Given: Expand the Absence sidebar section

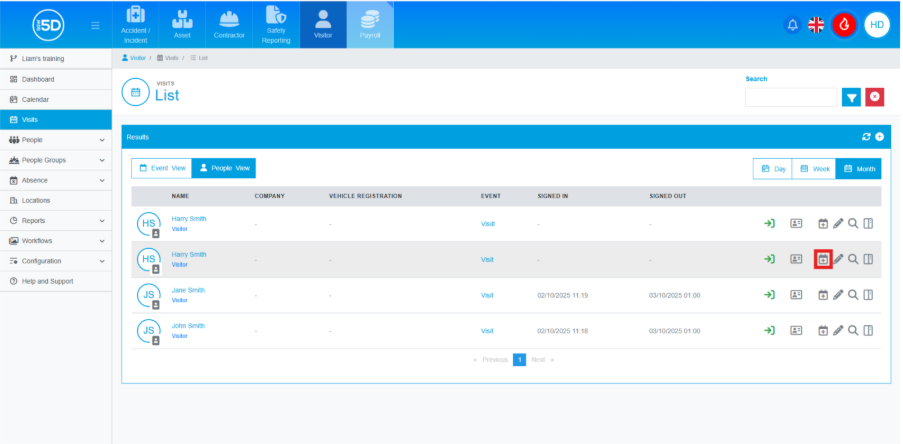Looking at the screenshot, I should (55, 180).
